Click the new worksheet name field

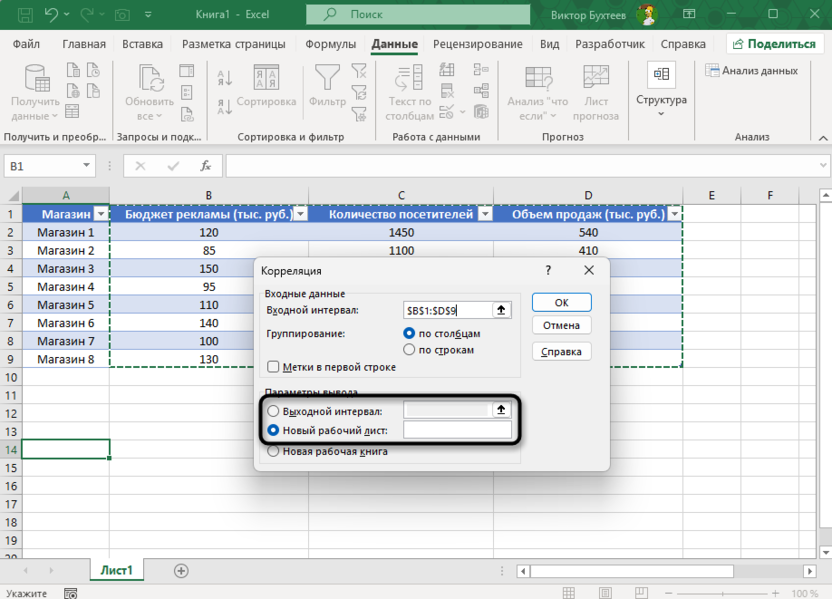(x=457, y=431)
